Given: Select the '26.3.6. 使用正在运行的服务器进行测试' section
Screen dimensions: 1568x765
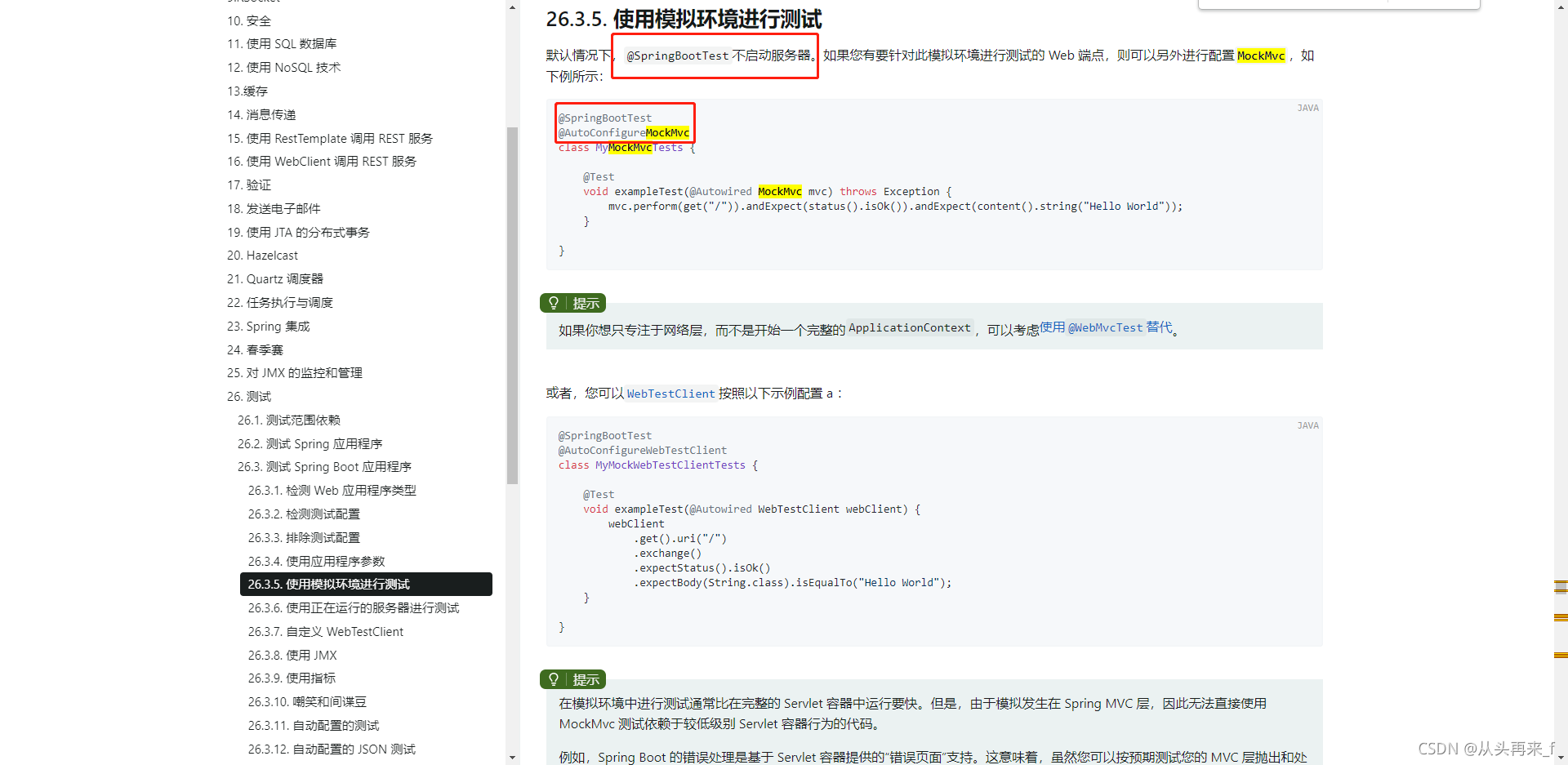Looking at the screenshot, I should pyautogui.click(x=354, y=607).
